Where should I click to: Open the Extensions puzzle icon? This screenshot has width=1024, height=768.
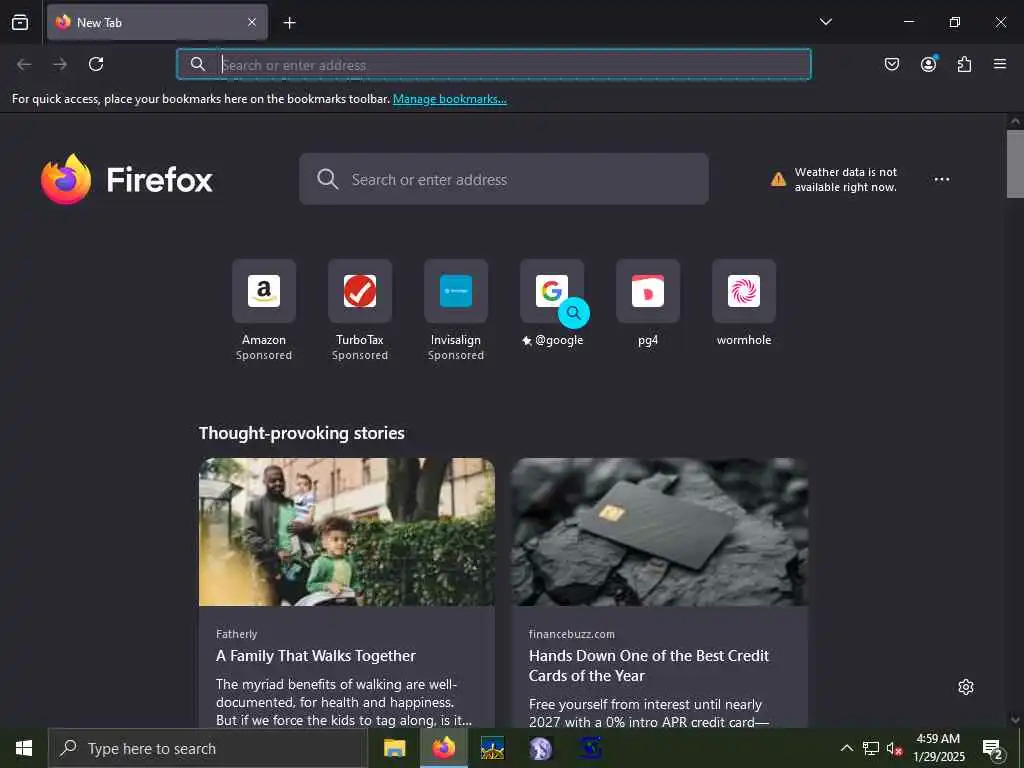[964, 64]
